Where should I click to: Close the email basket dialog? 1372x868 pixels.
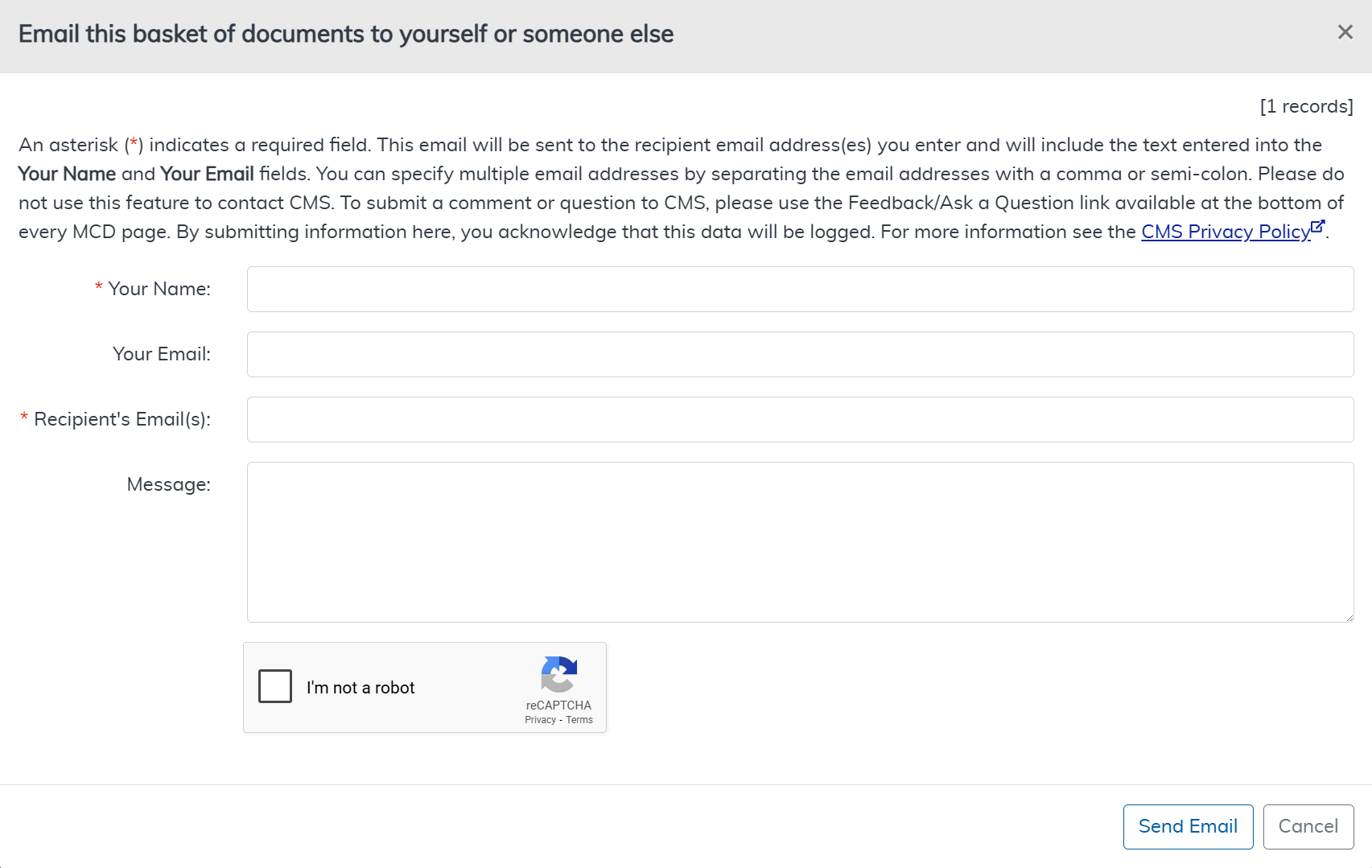coord(1345,32)
